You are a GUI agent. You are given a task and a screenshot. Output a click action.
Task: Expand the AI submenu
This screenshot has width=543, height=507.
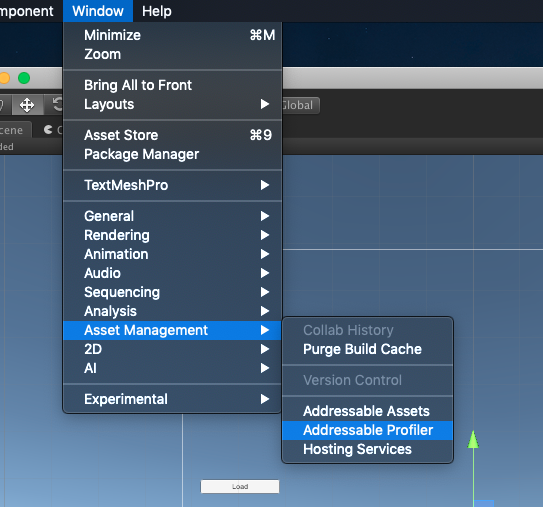pyautogui.click(x=172, y=368)
